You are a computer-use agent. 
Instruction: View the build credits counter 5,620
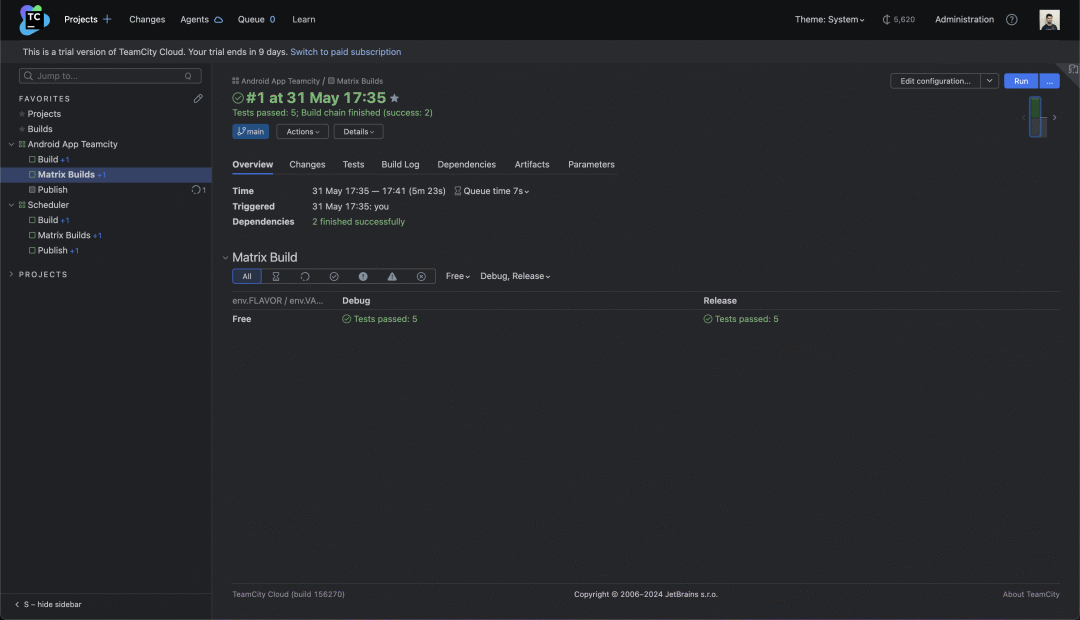point(899,19)
